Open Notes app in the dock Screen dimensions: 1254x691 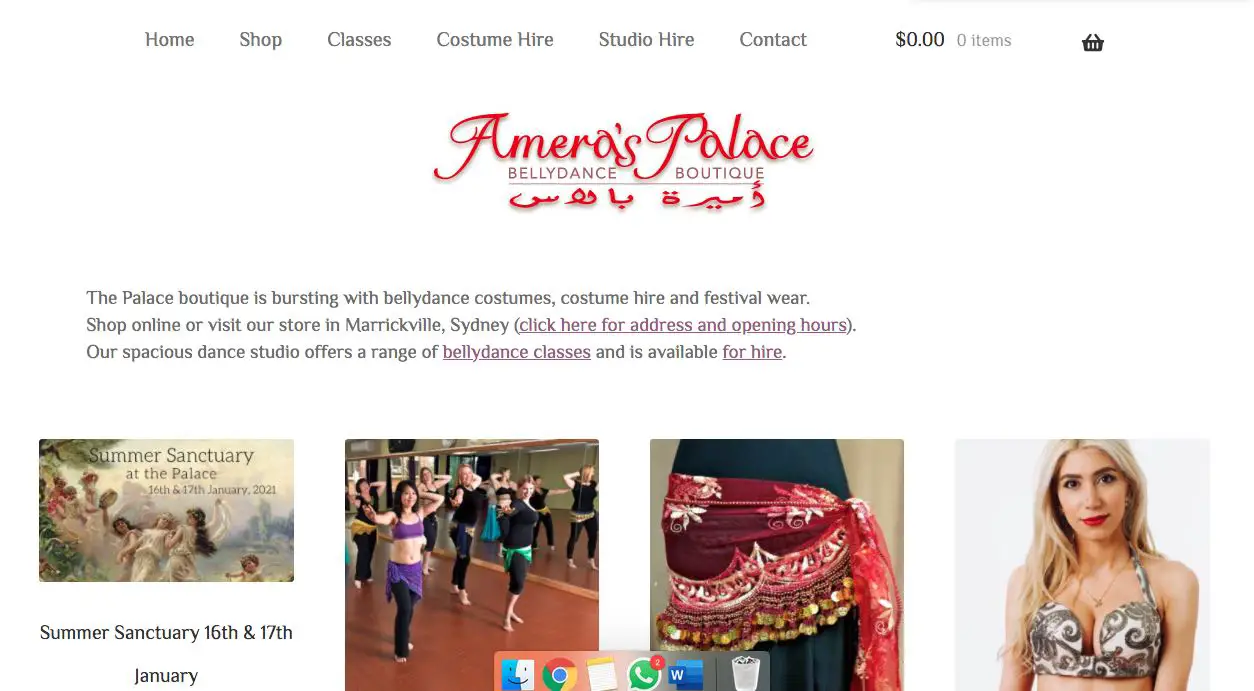coord(602,675)
